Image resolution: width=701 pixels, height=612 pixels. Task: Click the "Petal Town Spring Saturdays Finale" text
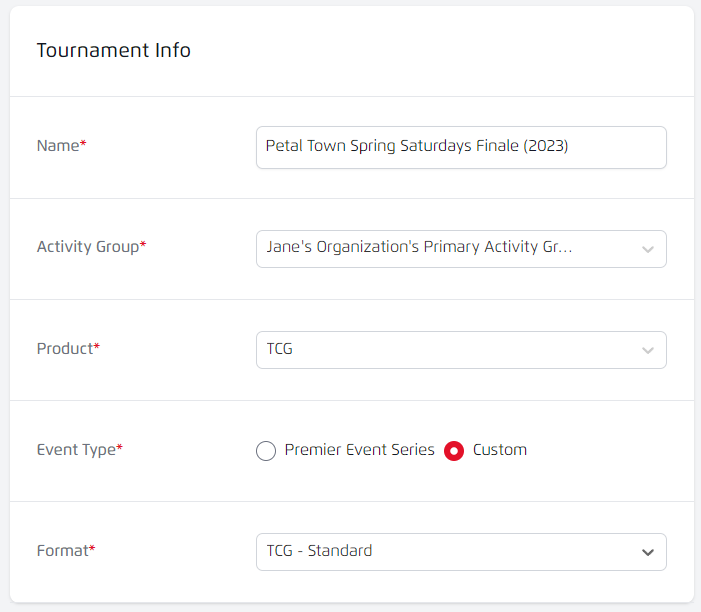coord(416,146)
